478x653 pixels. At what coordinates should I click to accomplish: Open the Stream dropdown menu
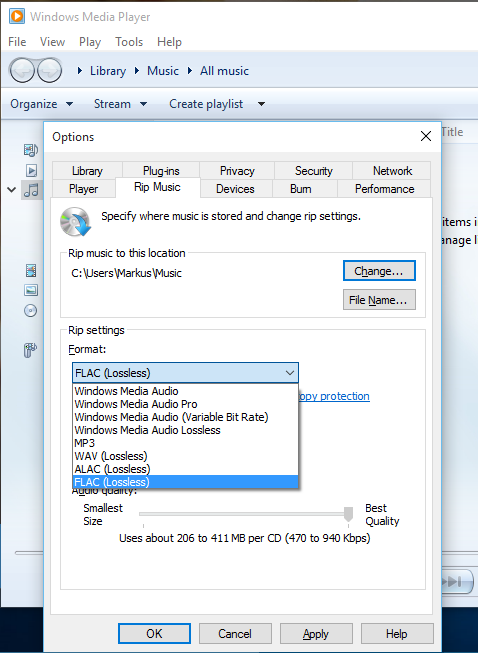point(120,104)
